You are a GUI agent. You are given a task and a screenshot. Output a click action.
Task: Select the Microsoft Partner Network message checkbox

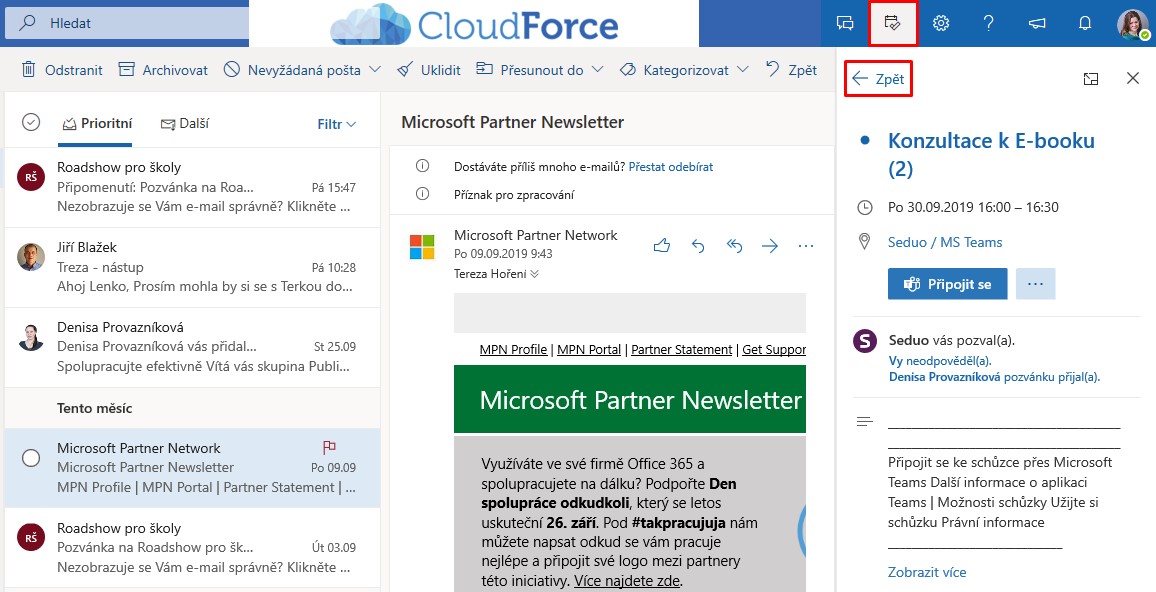click(31, 457)
